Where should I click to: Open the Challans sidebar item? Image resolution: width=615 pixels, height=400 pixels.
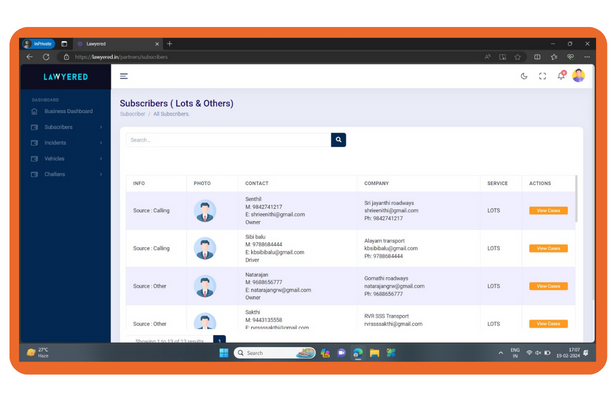click(x=54, y=174)
